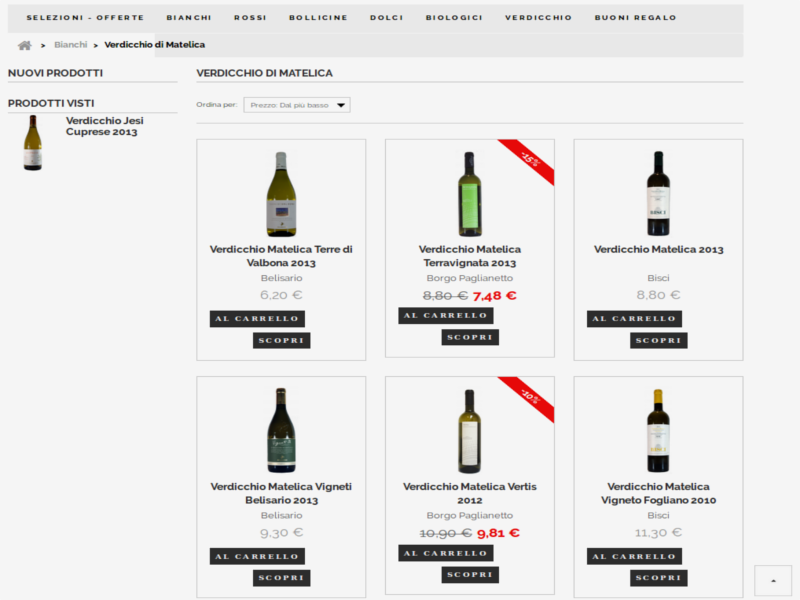Open the Bollicine menu item
800x600 pixels.
point(318,18)
